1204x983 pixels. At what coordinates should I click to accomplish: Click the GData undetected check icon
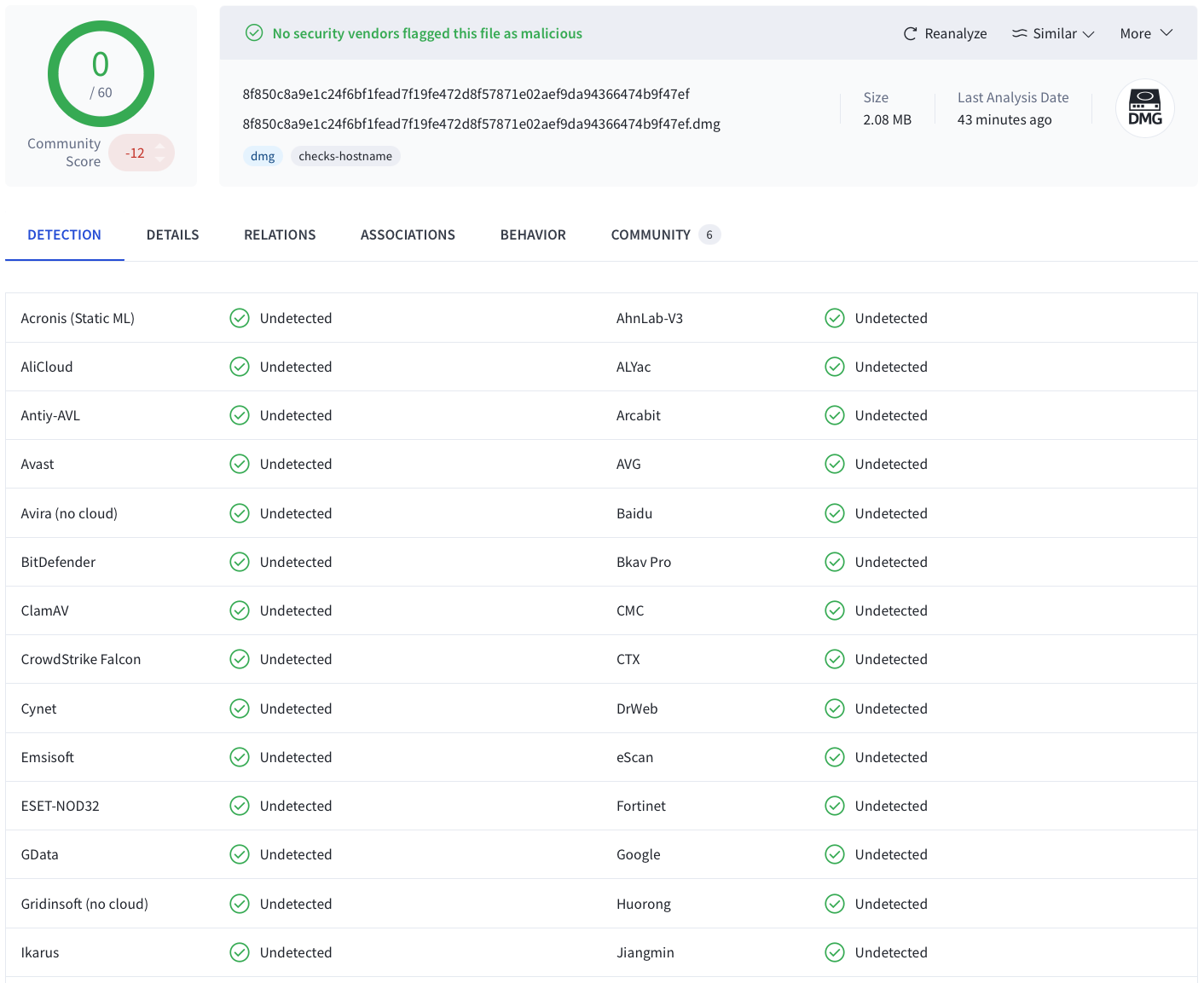(x=240, y=854)
